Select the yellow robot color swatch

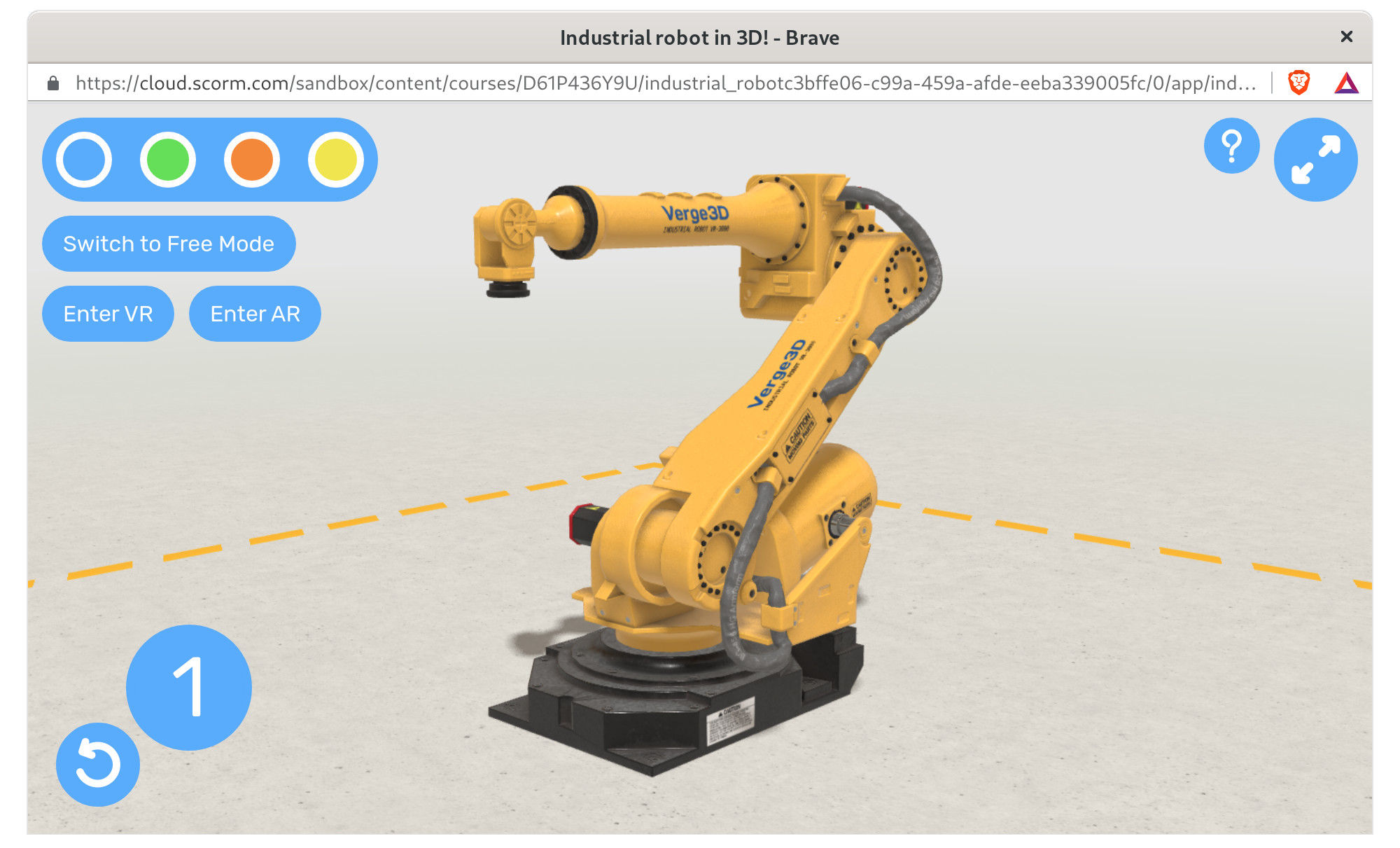pos(336,160)
